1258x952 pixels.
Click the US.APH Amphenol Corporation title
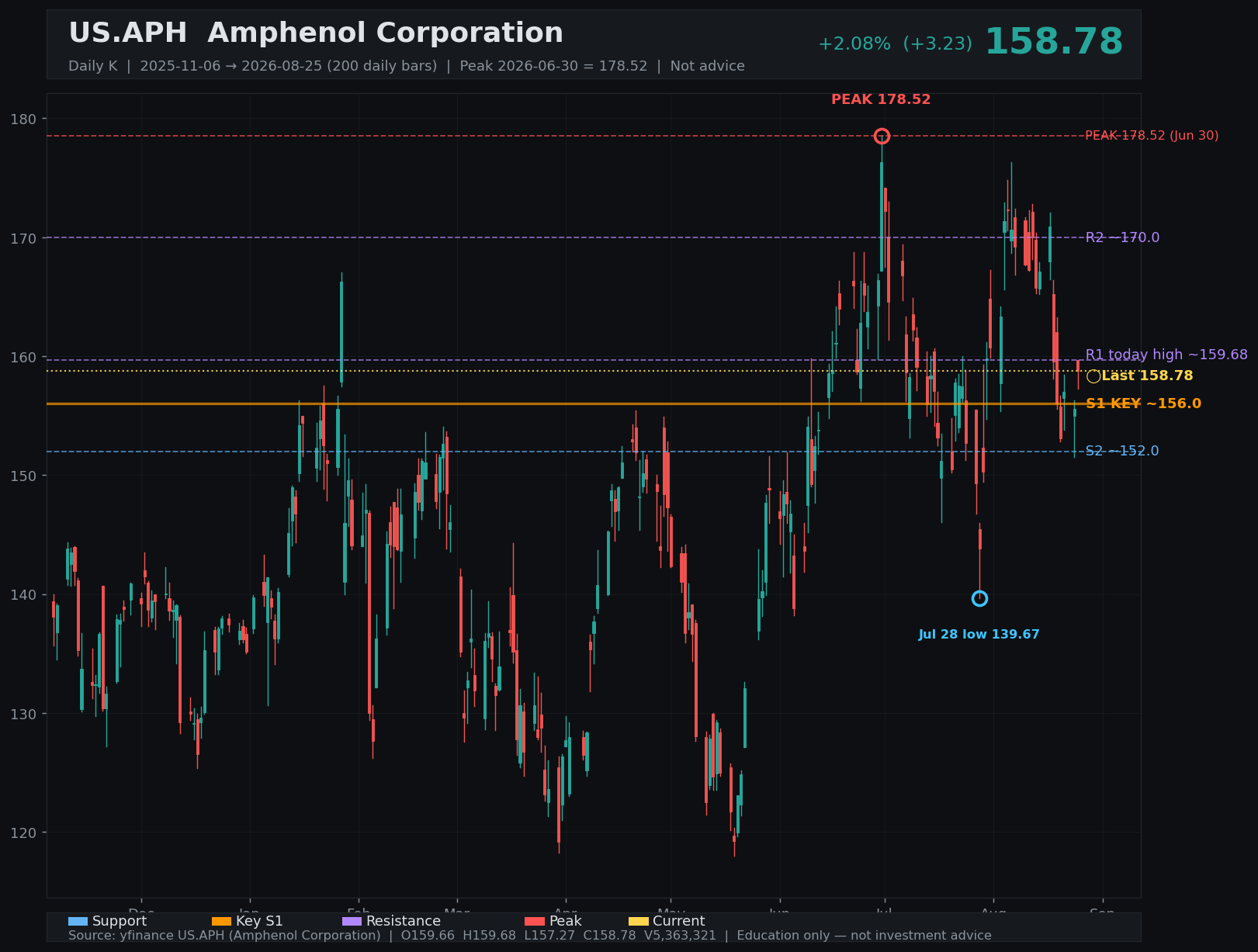coord(316,33)
